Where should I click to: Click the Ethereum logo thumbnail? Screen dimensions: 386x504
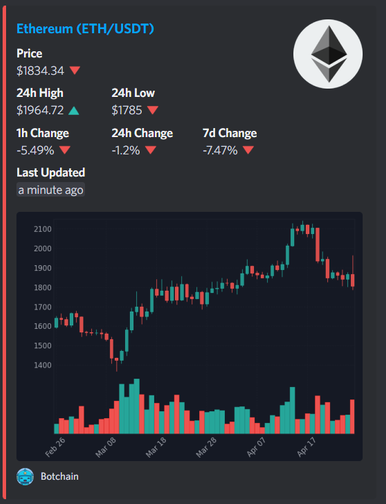328,54
